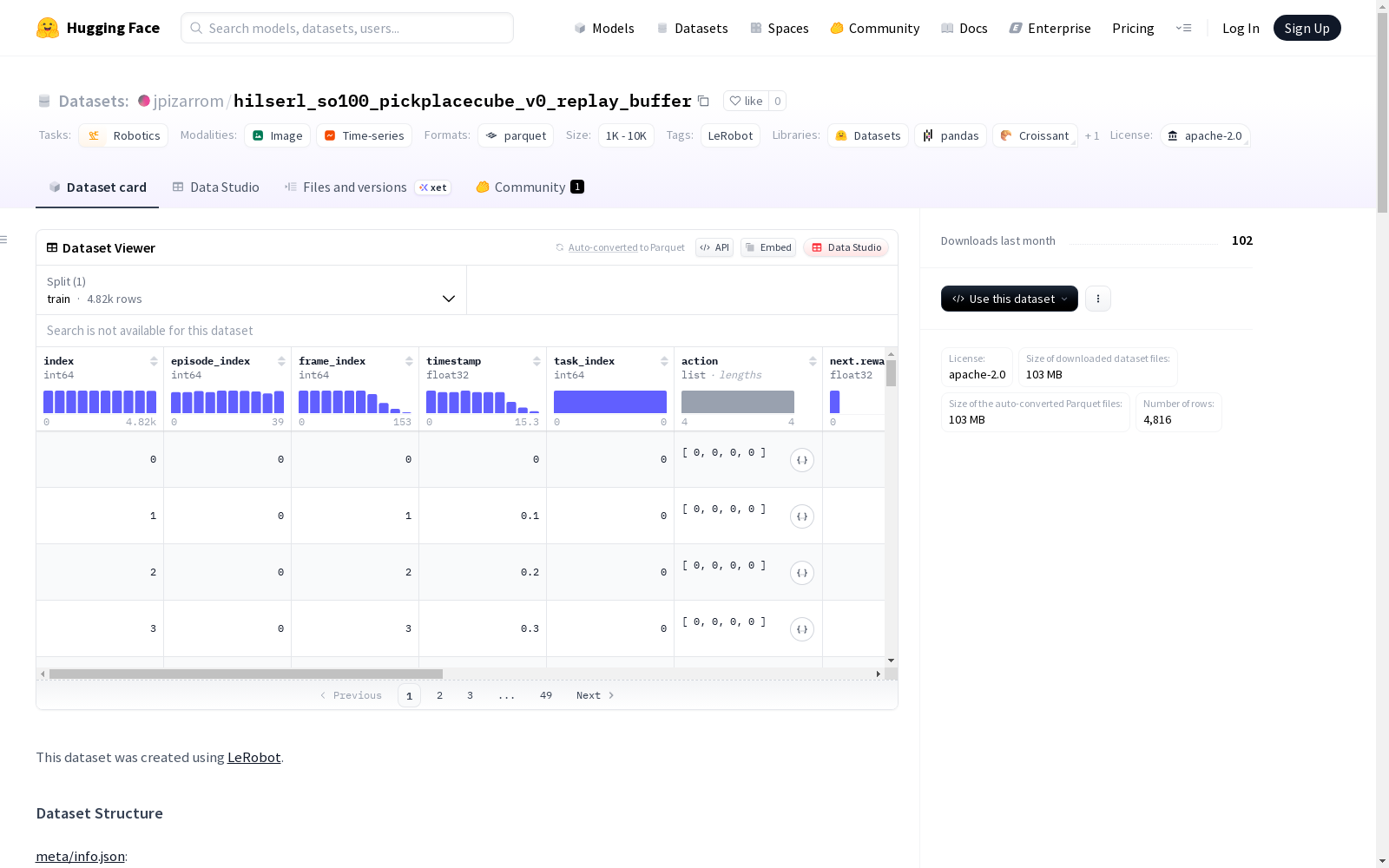This screenshot has height=868, width=1389.
Task: Open the Models nav item
Action: tap(604, 28)
